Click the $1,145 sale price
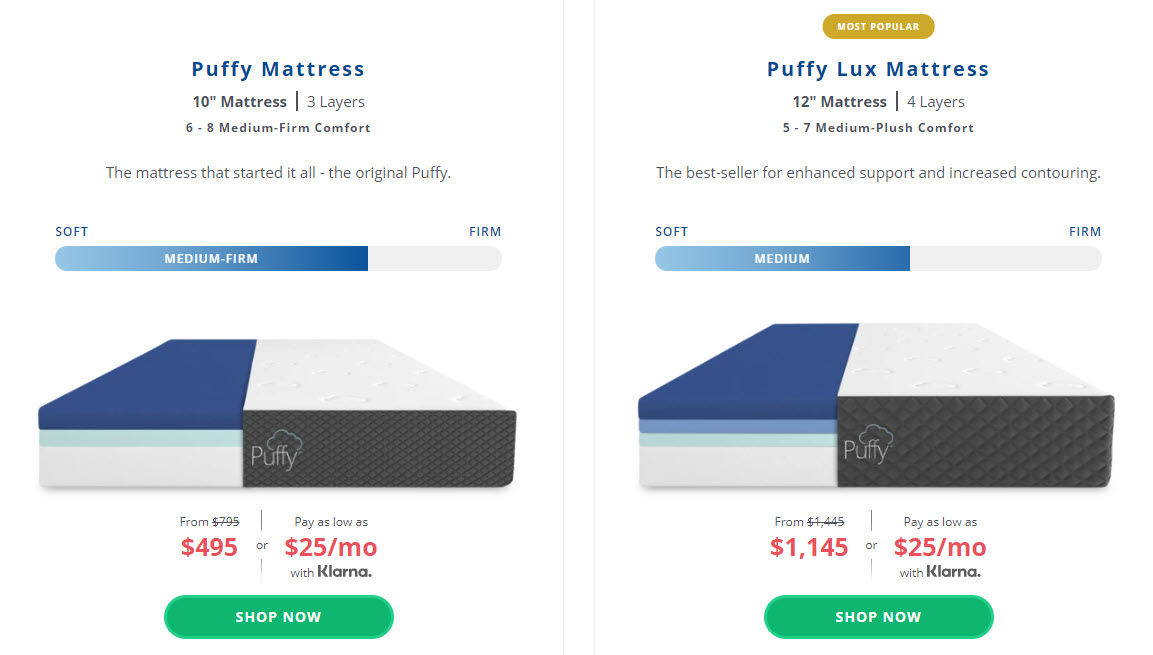 809,547
